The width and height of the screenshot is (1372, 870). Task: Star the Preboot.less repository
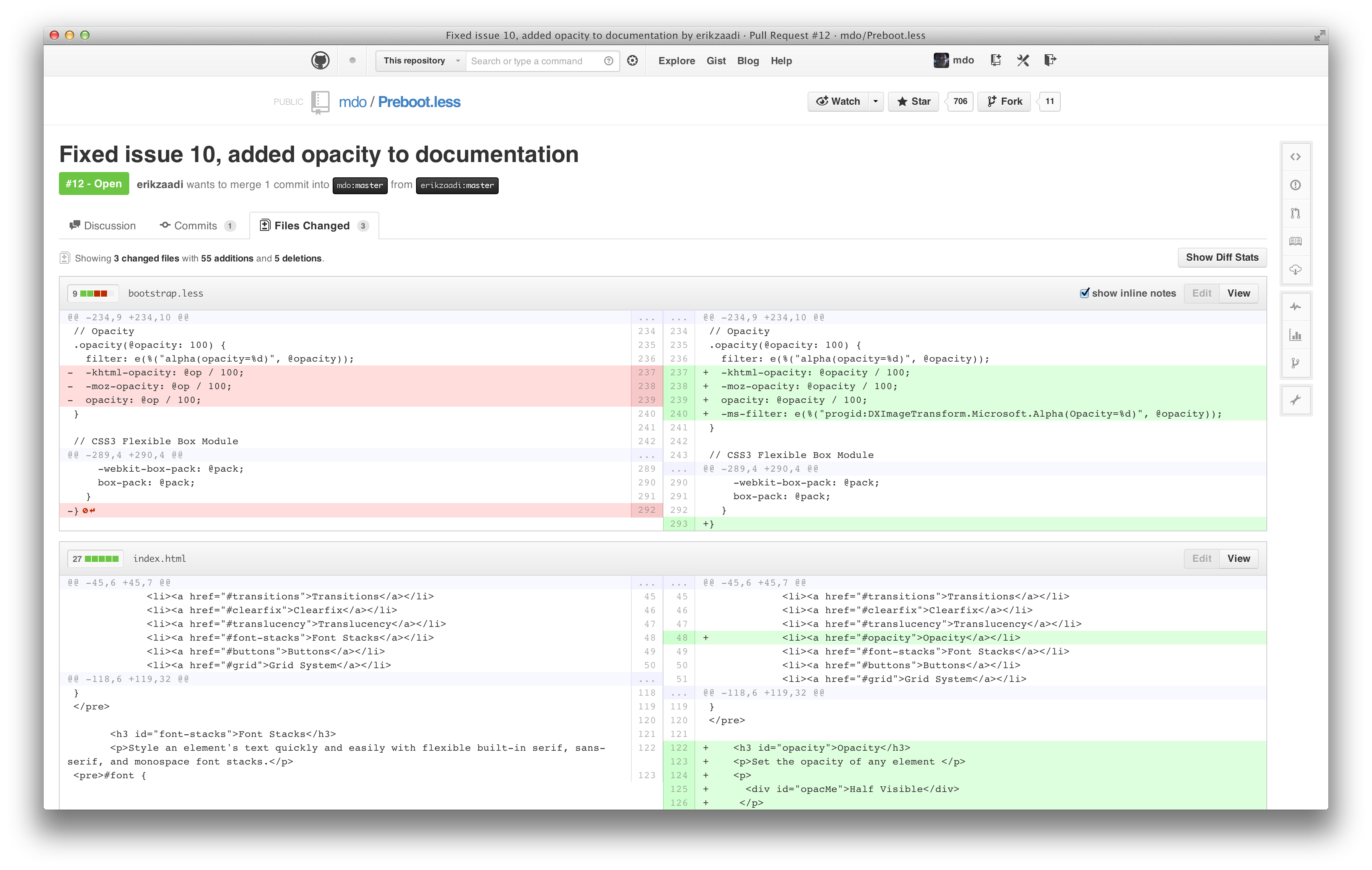914,101
